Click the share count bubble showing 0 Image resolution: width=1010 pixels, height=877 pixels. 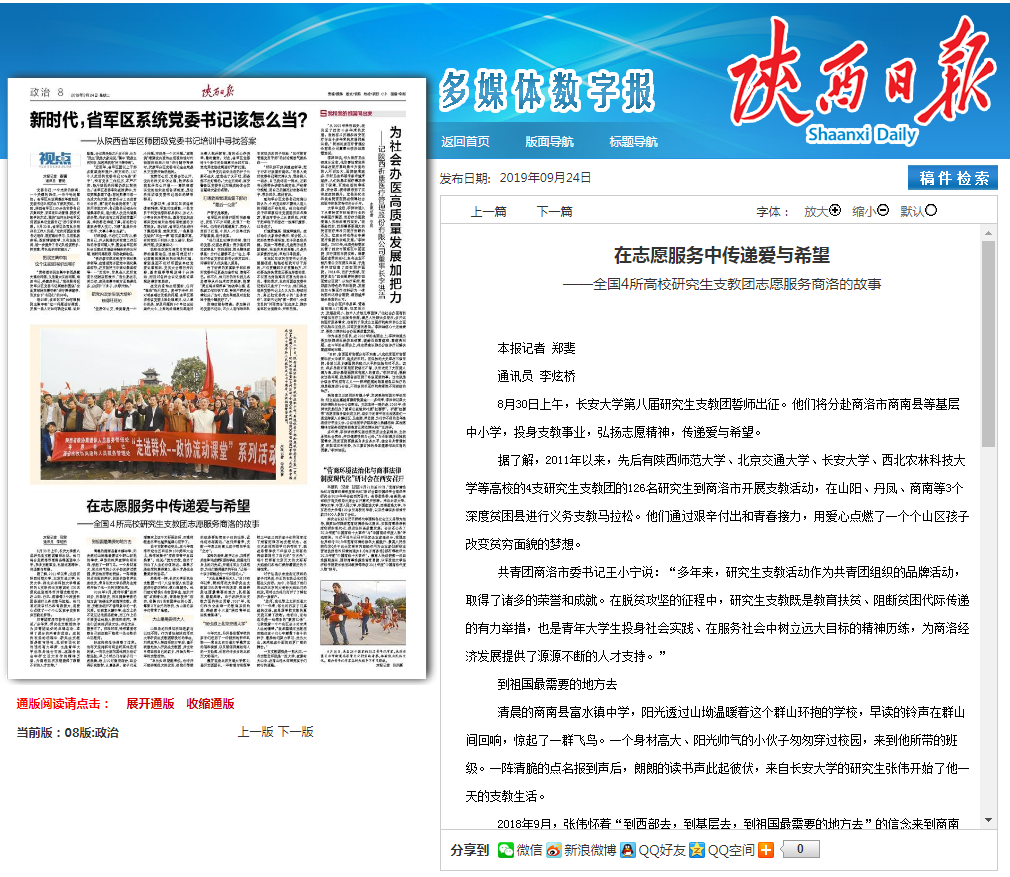(800, 849)
